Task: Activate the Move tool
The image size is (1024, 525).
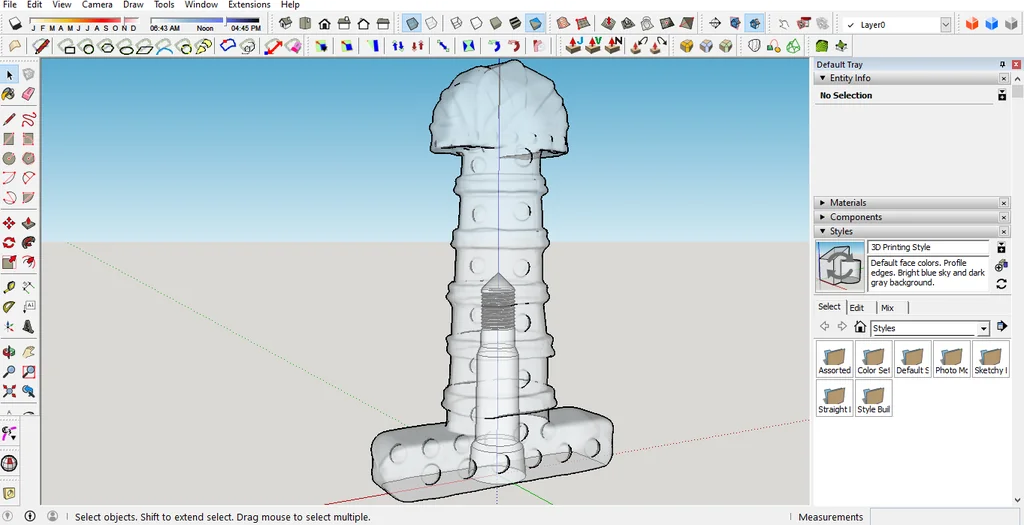Action: pyautogui.click(x=9, y=223)
